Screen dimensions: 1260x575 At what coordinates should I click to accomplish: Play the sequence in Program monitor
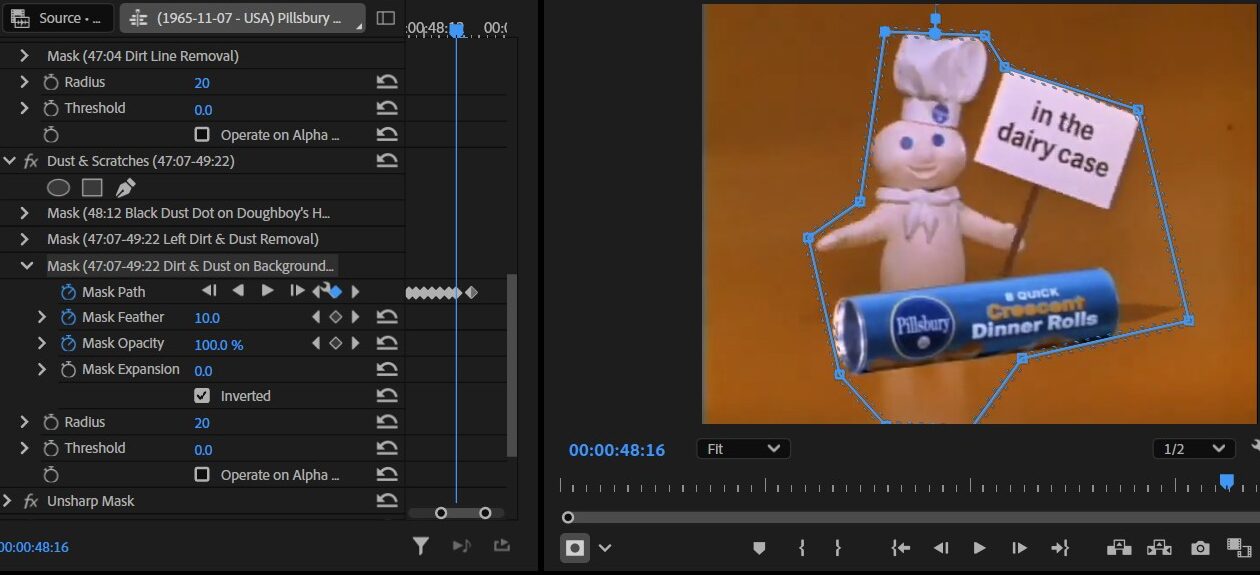(x=979, y=548)
